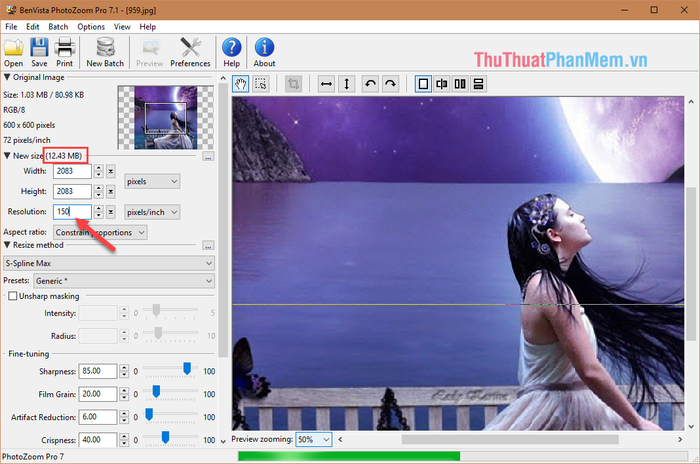Image resolution: width=700 pixels, height=464 pixels.
Task: Click the preview horizontal scrollbar
Action: click(x=510, y=439)
